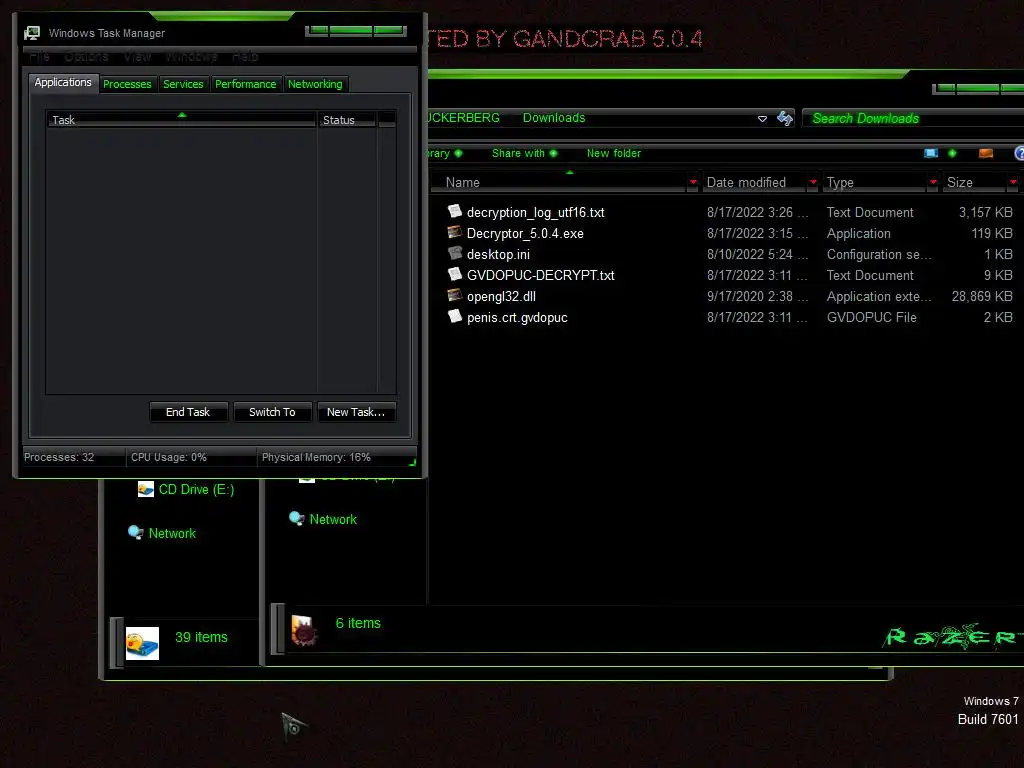Expand the view options dropdown arrow
Screen dimensions: 1024x768
tap(952, 153)
